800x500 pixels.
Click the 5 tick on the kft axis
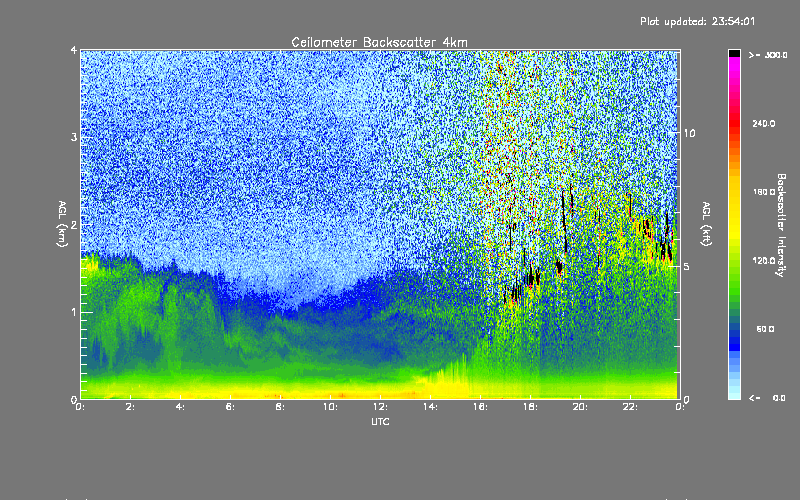click(687, 266)
